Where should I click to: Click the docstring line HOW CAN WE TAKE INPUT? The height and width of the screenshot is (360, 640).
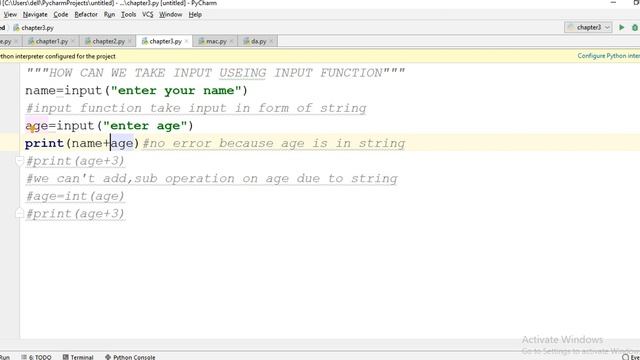(x=216, y=73)
